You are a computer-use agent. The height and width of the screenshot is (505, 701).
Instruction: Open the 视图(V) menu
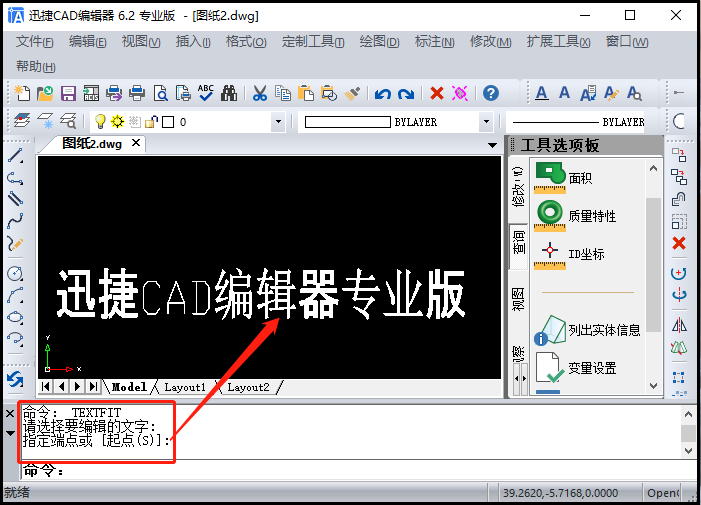point(141,42)
